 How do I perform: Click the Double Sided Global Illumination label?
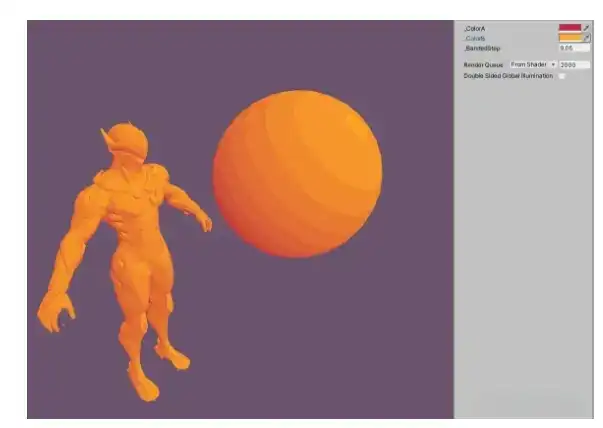(508, 76)
